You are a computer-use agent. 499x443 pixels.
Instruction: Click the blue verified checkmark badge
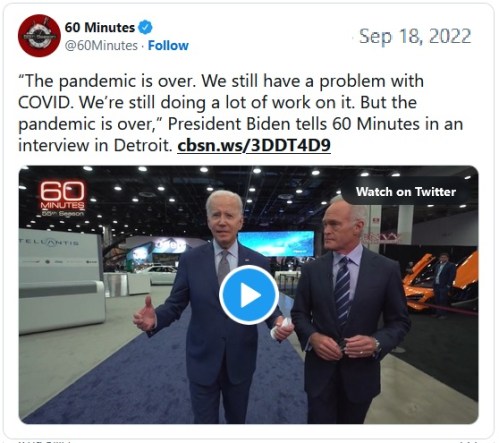pos(145,27)
